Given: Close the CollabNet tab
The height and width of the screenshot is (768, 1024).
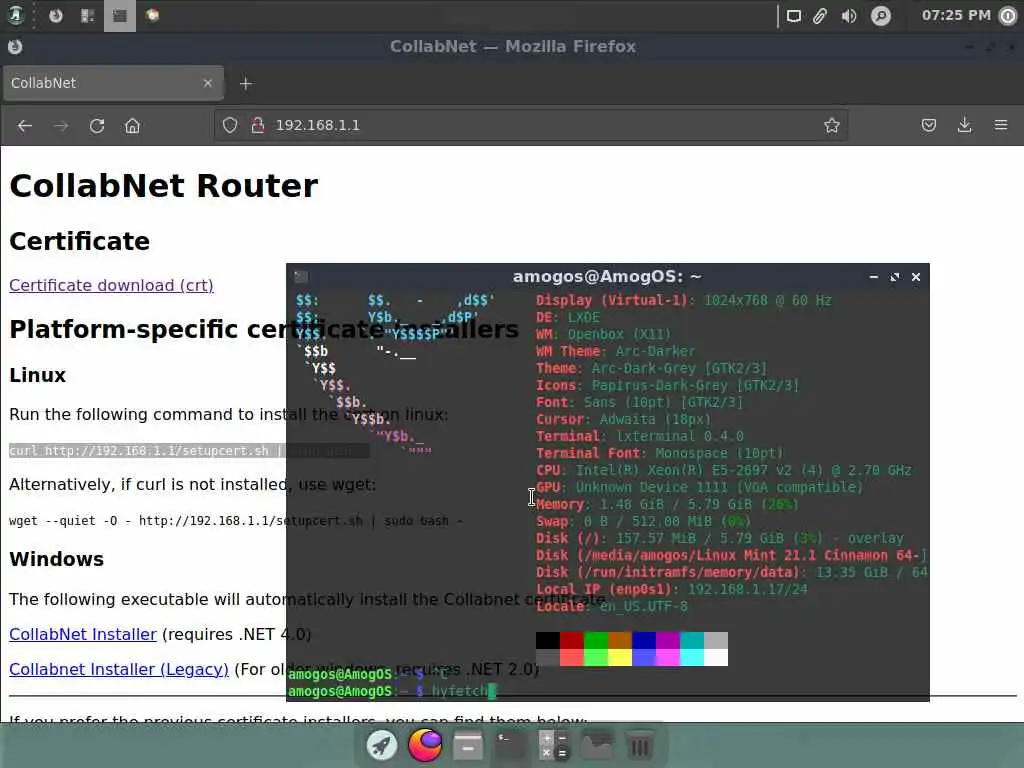Looking at the screenshot, I should click(208, 83).
